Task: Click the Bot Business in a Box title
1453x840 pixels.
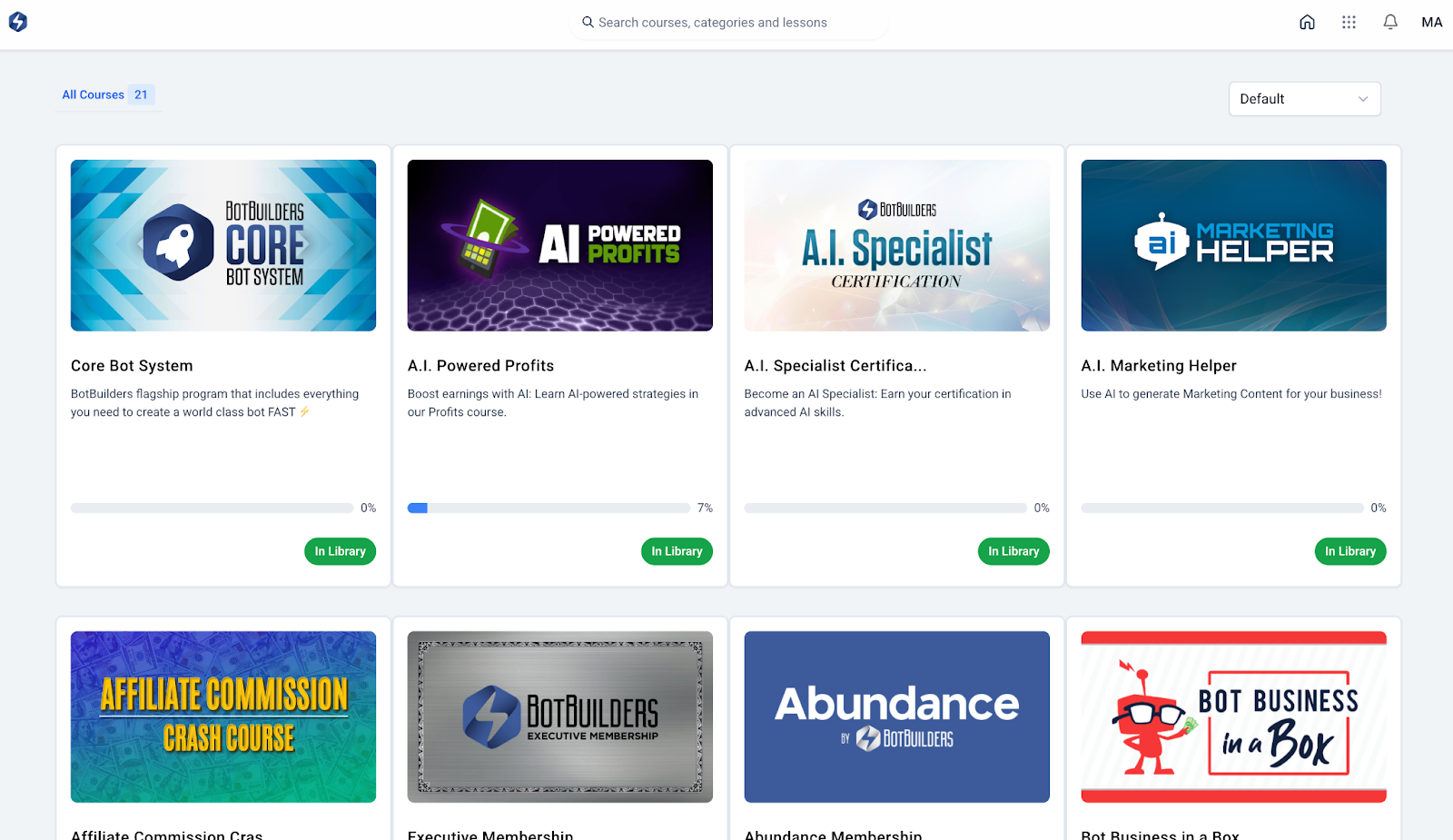Action: [1160, 834]
